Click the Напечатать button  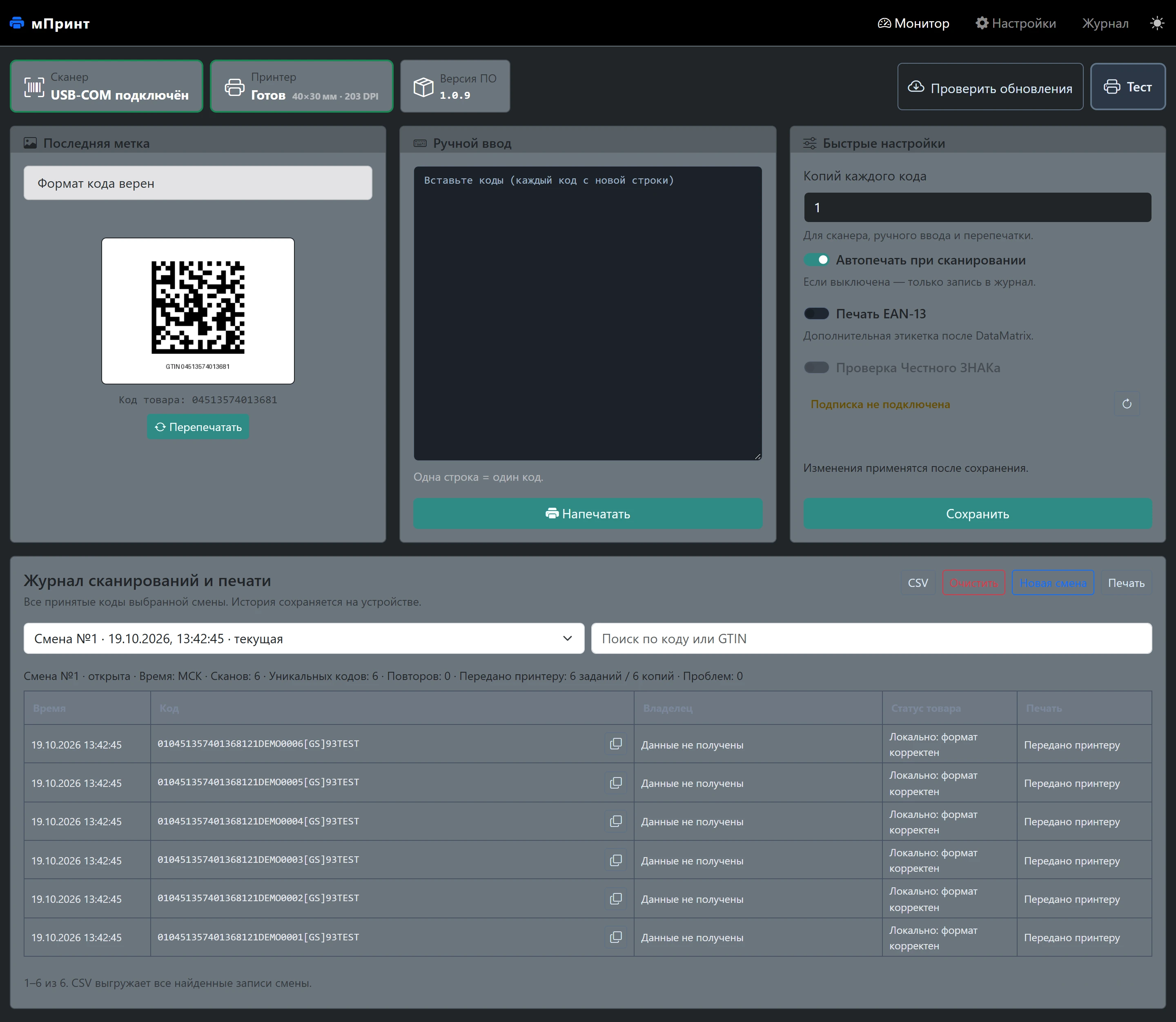[588, 514]
